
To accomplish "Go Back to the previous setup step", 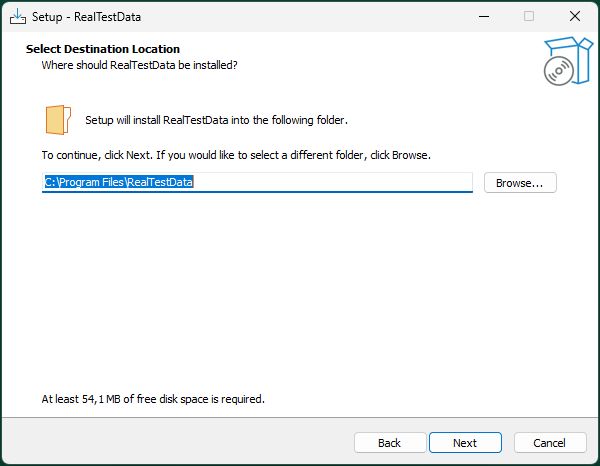I will [x=390, y=443].
